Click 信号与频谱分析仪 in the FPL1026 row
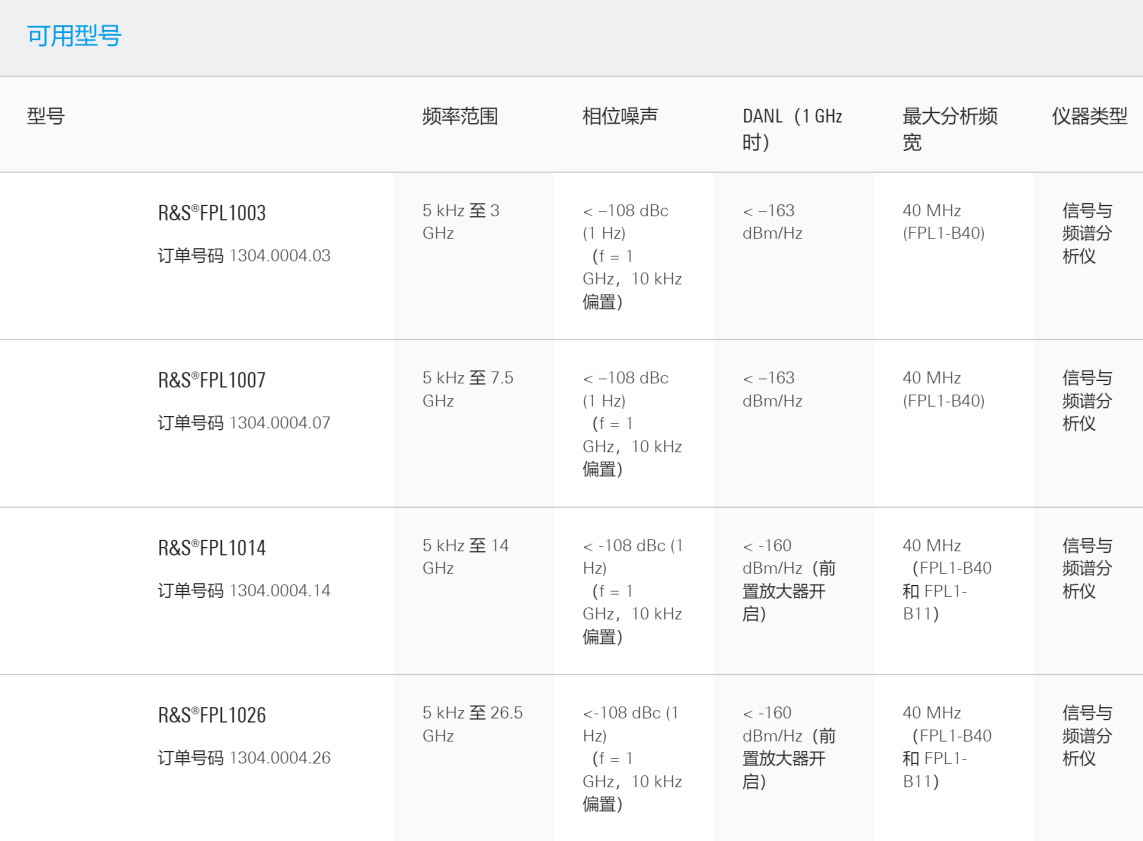 pos(1087,735)
